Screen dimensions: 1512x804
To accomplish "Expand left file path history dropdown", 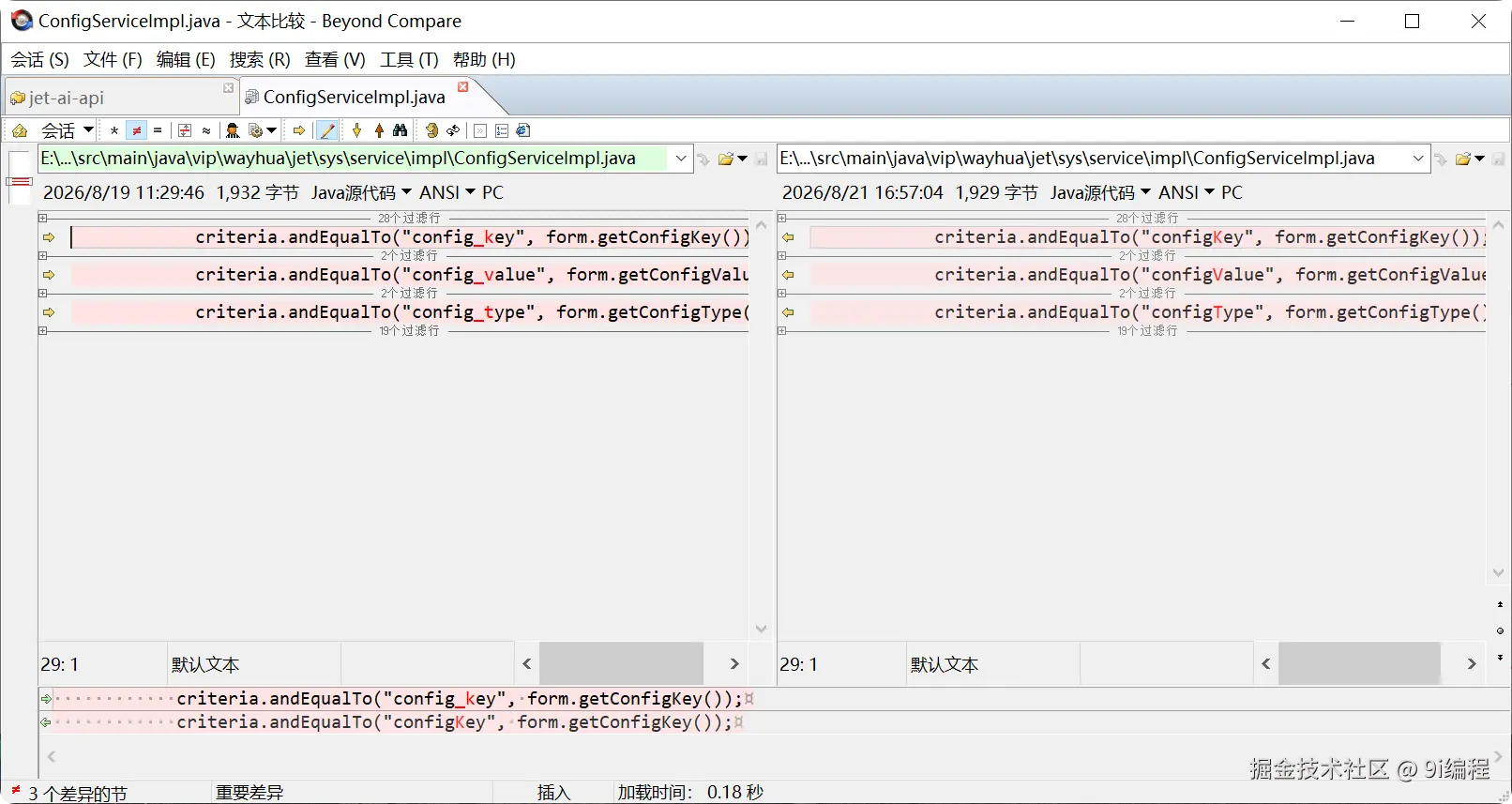I will (681, 159).
